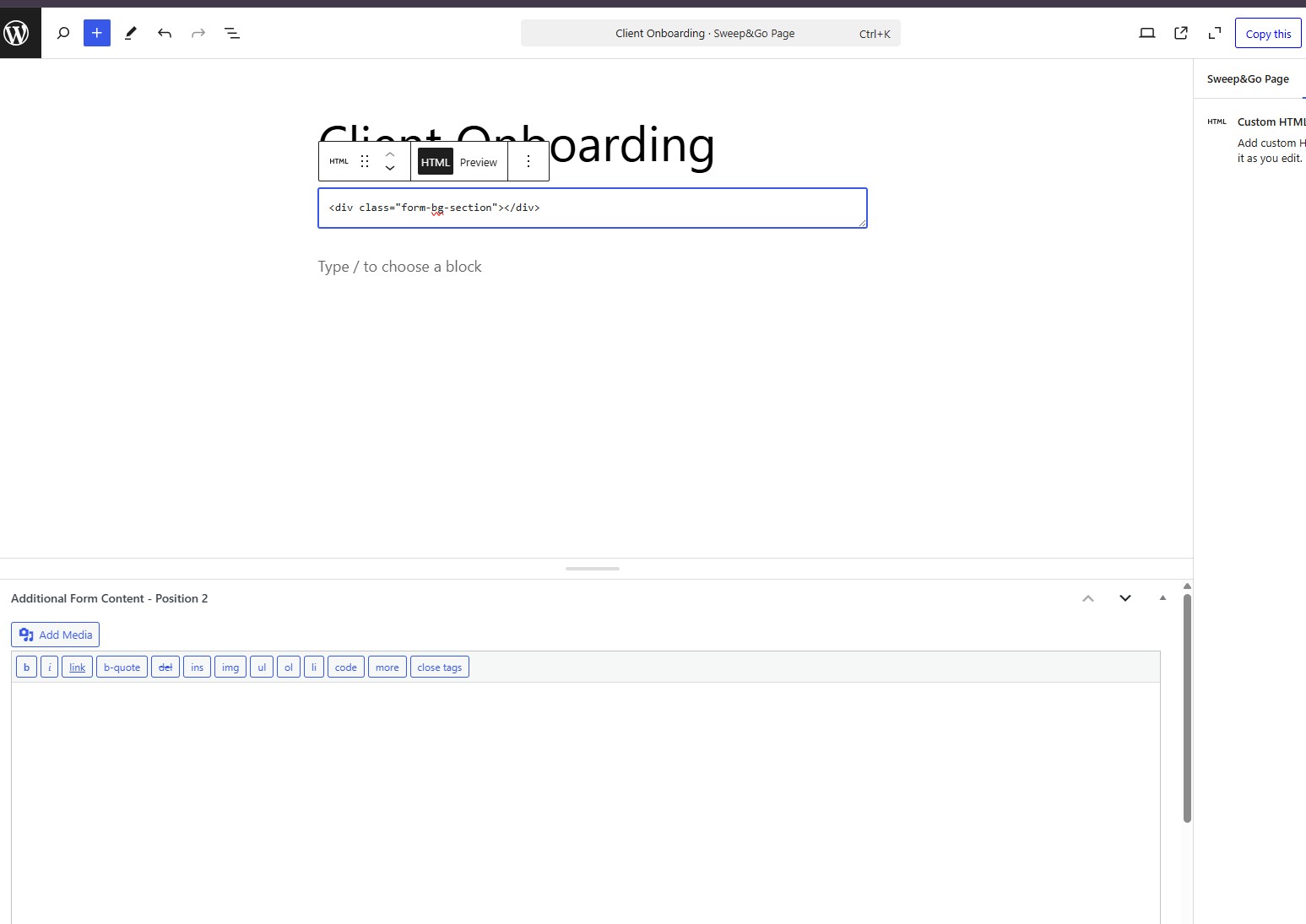Move the HTML block down
Viewport: 1306px width, 924px height.
pyautogui.click(x=390, y=168)
